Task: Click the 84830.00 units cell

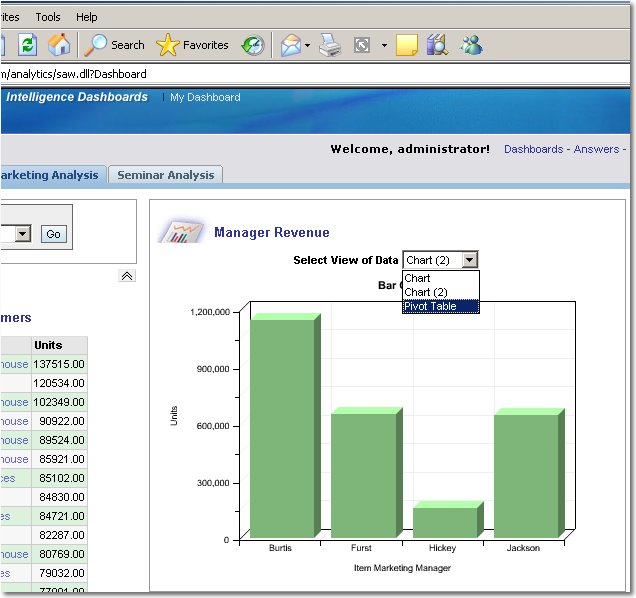Action: (x=59, y=497)
